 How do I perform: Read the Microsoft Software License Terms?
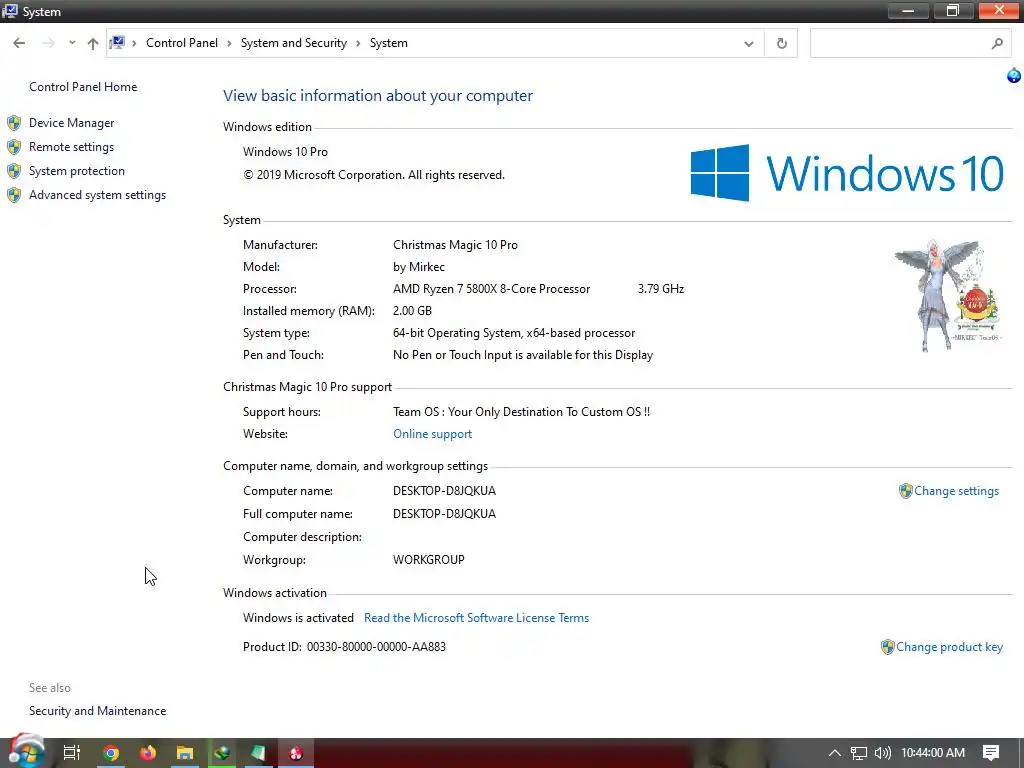click(476, 618)
